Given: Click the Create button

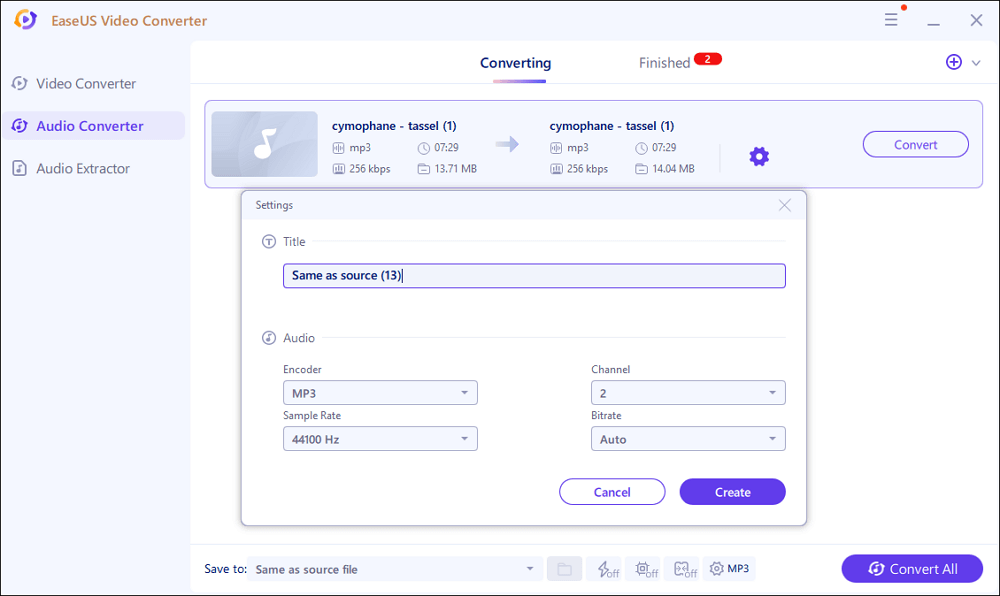Looking at the screenshot, I should 732,492.
